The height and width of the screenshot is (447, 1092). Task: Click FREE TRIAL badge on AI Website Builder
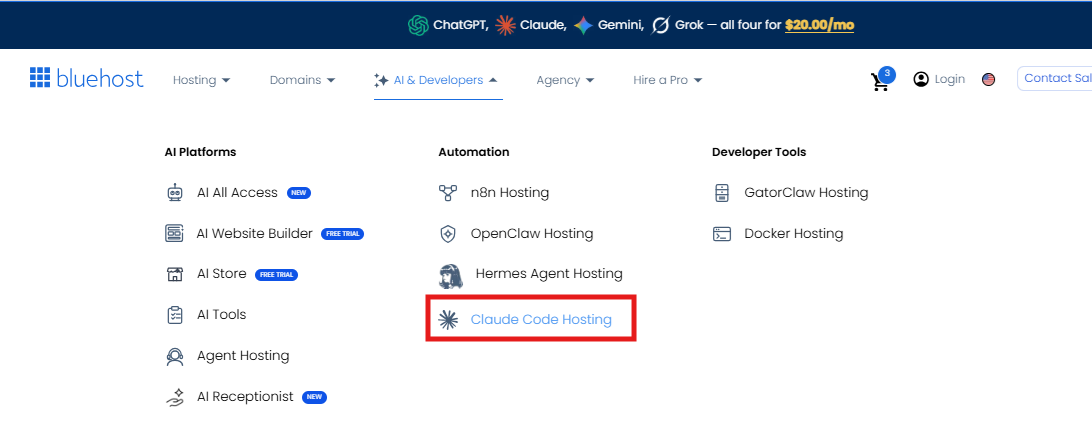(343, 234)
